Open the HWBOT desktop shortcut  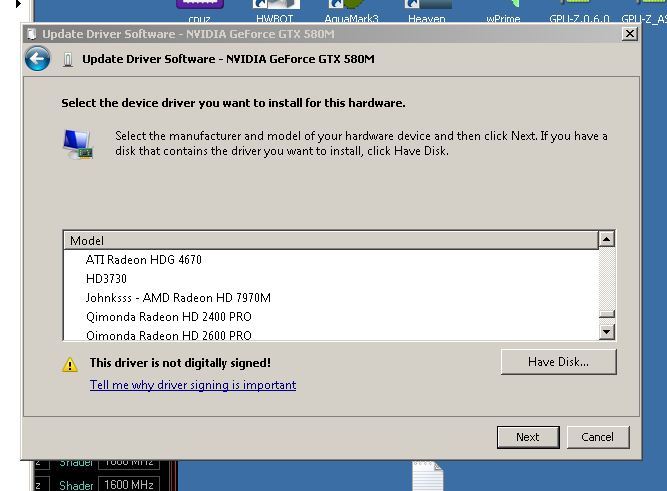(275, 11)
